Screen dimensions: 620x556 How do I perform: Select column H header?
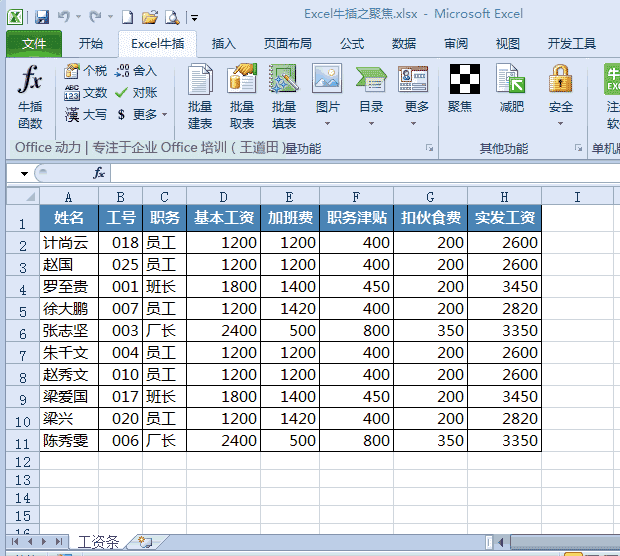point(505,197)
